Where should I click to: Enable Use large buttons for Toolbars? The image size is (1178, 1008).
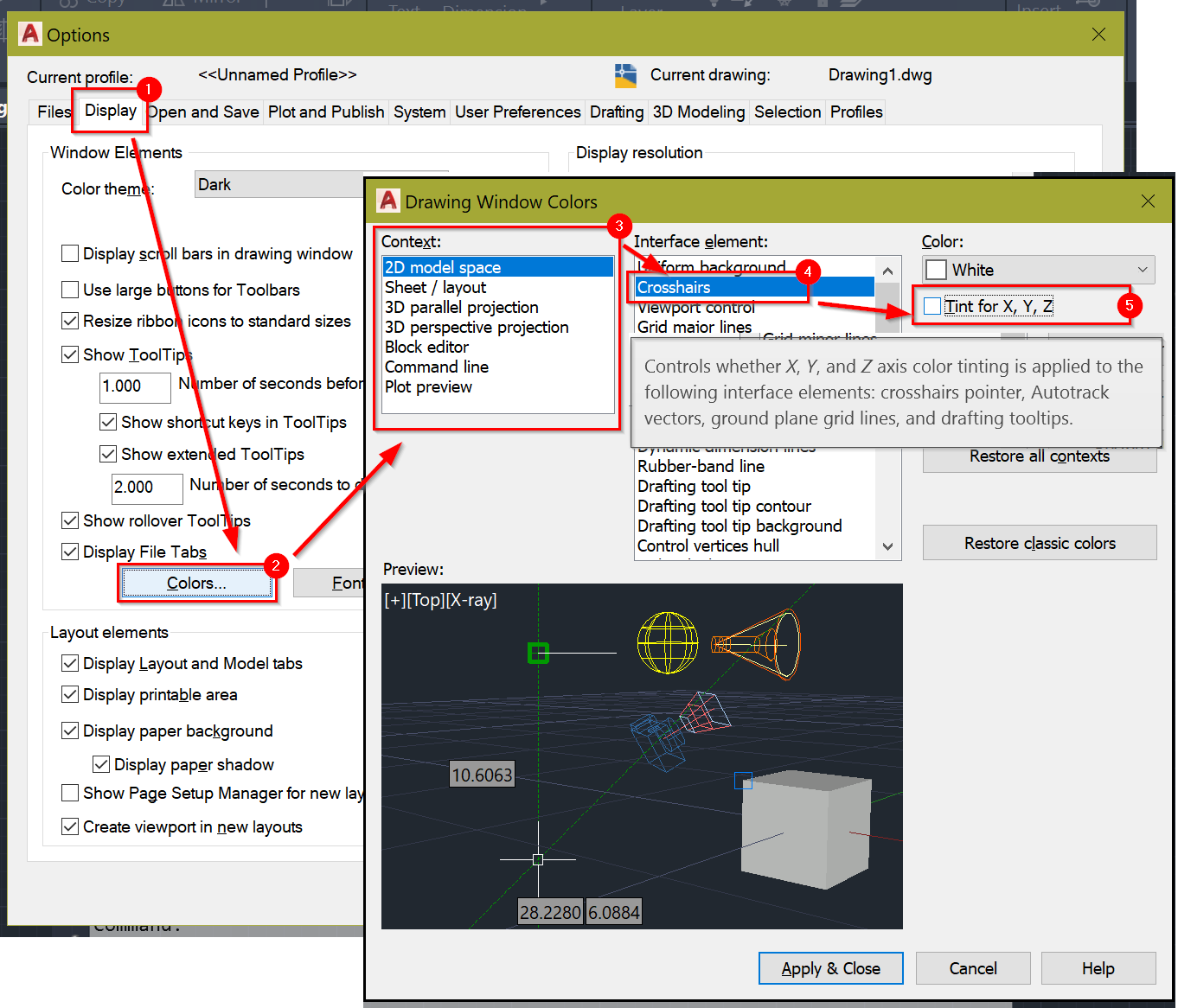pyautogui.click(x=70, y=290)
